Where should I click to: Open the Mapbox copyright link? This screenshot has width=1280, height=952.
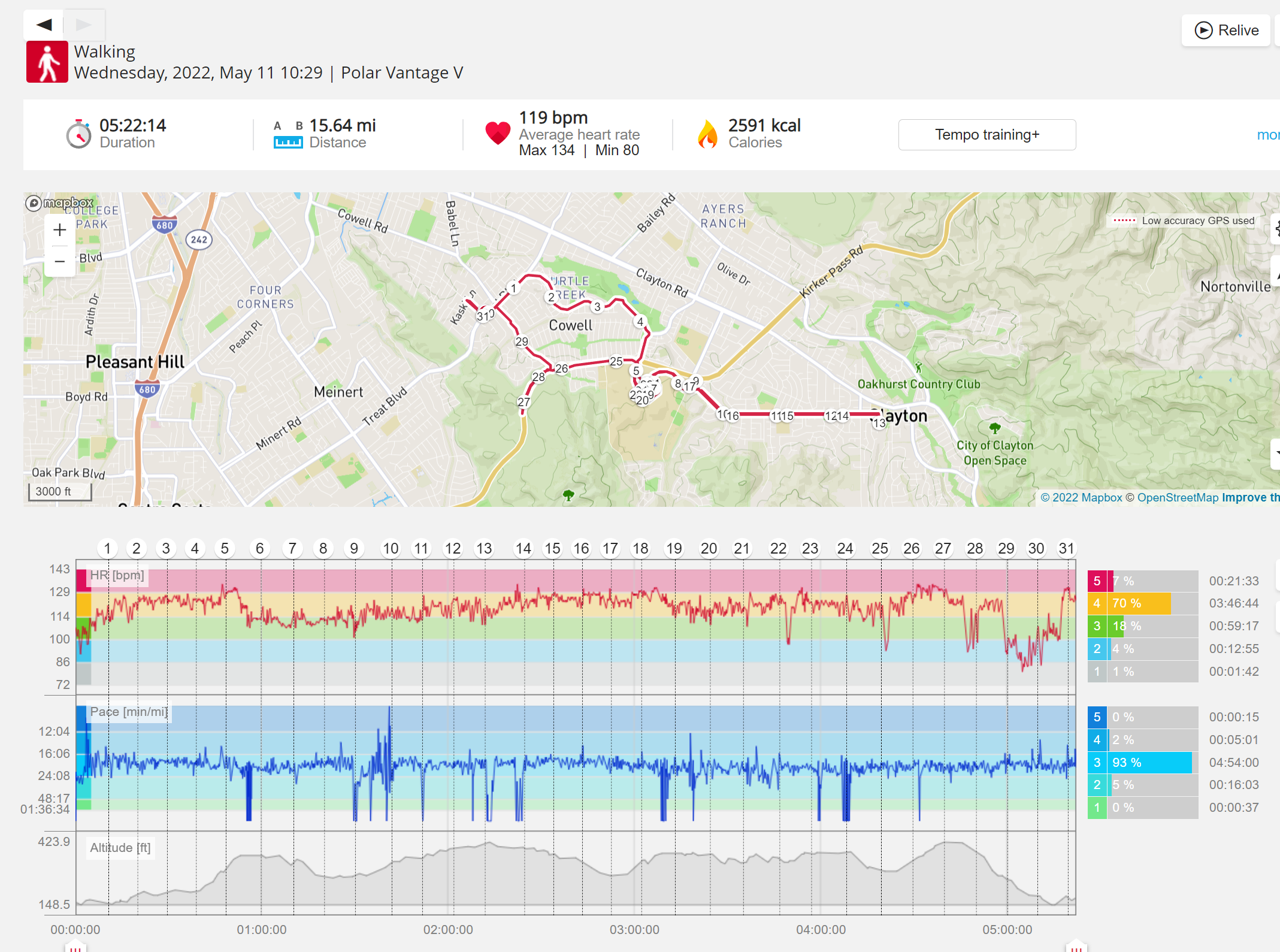(x=1081, y=497)
